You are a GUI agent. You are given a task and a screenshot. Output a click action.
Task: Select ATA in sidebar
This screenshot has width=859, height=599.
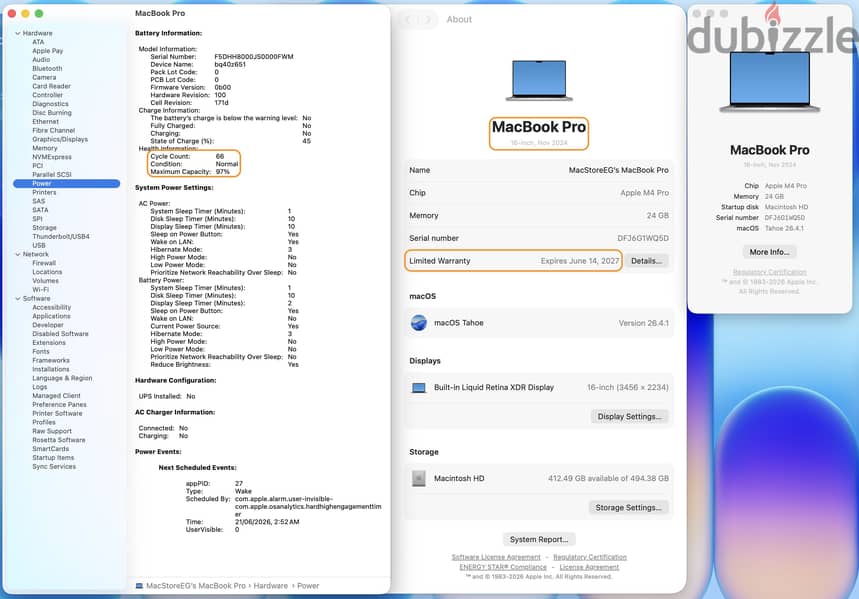pyautogui.click(x=38, y=42)
